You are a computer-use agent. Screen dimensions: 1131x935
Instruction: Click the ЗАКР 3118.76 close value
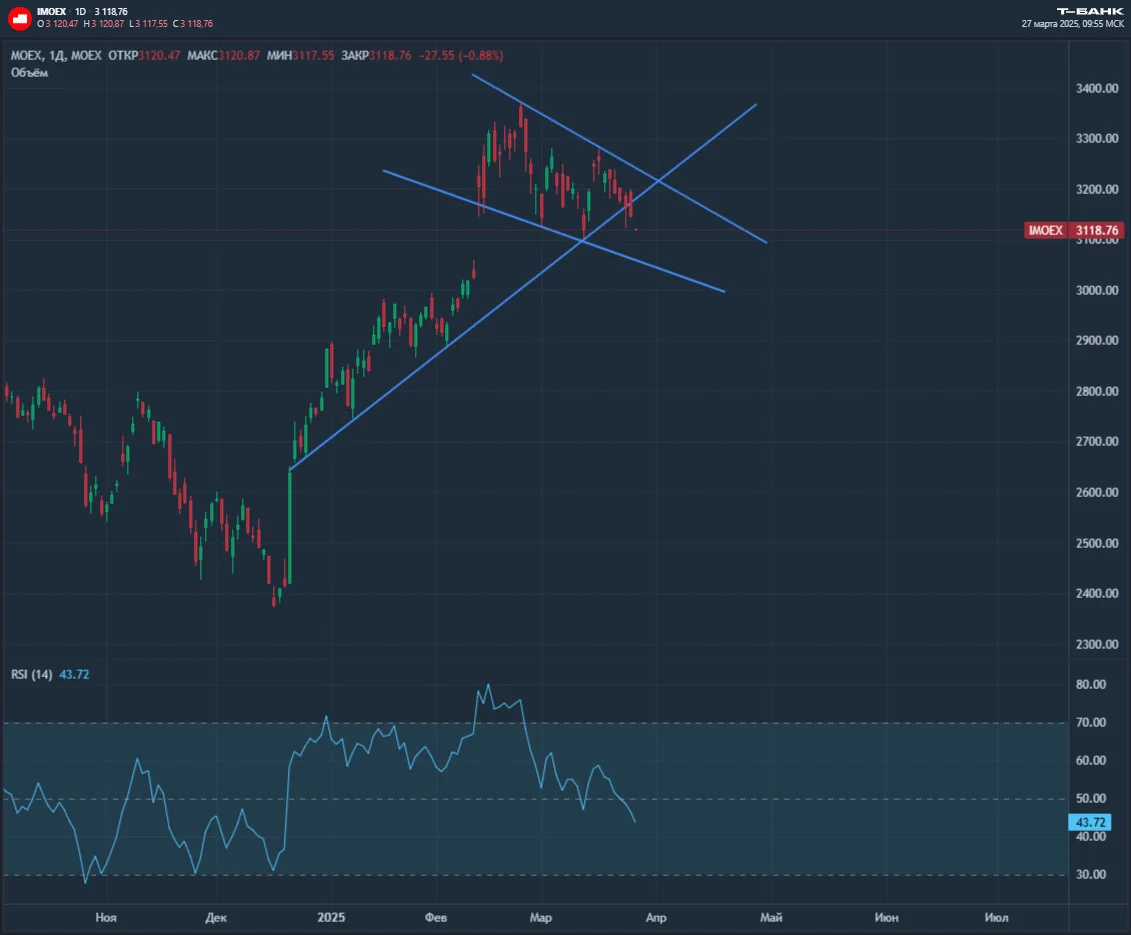(377, 56)
